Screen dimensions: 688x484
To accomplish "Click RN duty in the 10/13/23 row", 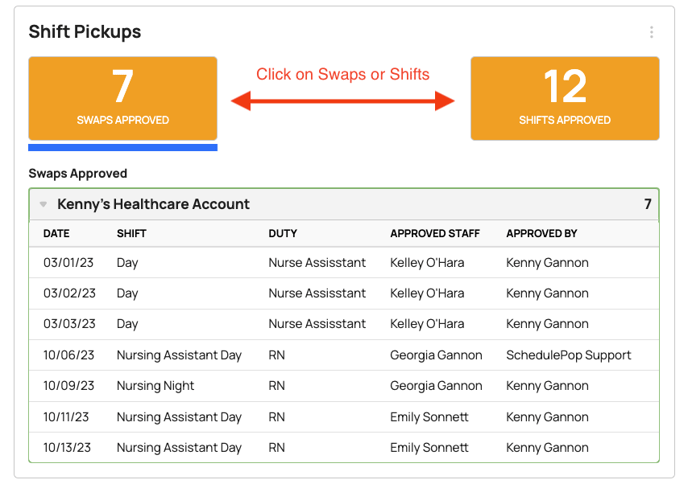I will click(276, 448).
